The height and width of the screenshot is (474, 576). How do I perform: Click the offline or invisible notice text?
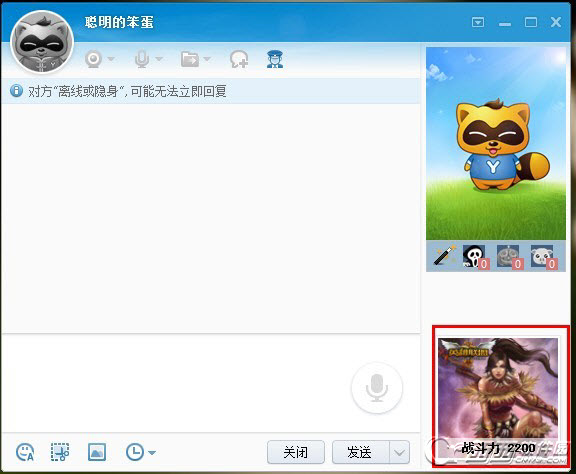click(x=127, y=91)
